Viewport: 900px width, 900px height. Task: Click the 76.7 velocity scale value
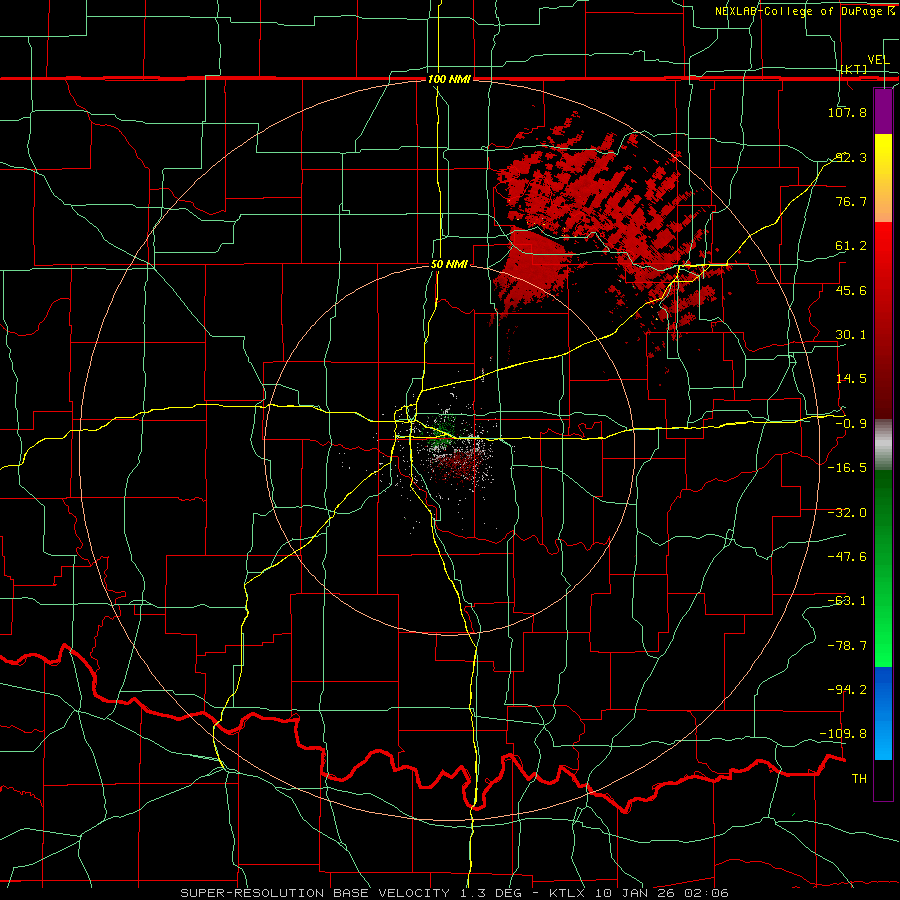[851, 201]
